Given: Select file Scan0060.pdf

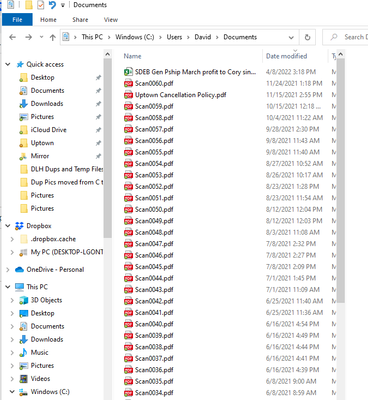Looking at the screenshot, I should click(x=154, y=83).
